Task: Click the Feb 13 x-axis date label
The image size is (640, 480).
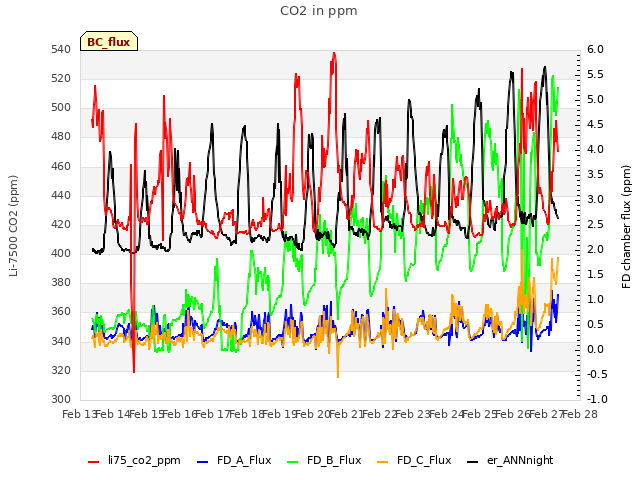Action: pos(79,414)
